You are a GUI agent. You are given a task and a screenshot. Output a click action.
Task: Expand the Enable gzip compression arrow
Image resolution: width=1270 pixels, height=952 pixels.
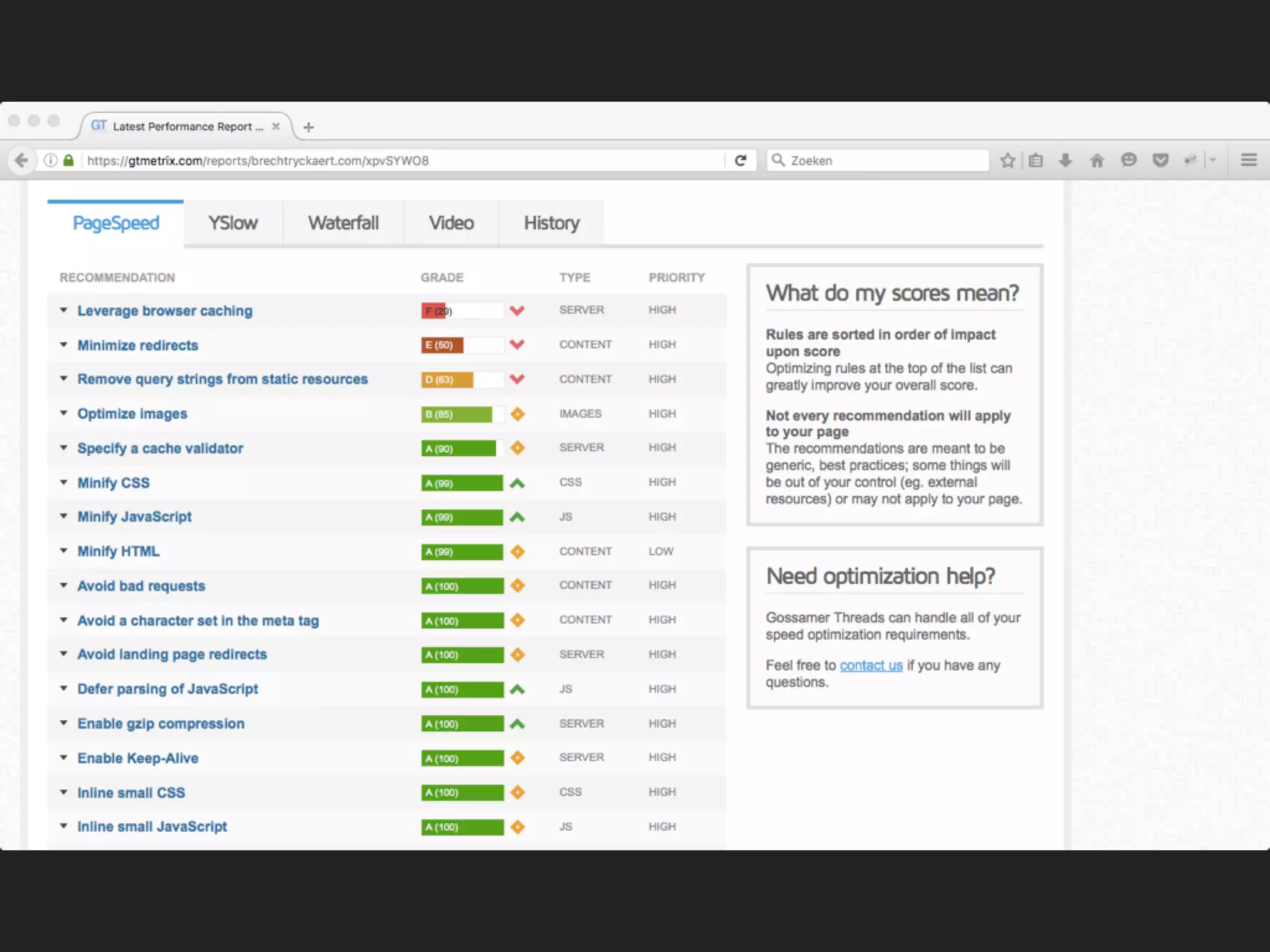pyautogui.click(x=63, y=723)
